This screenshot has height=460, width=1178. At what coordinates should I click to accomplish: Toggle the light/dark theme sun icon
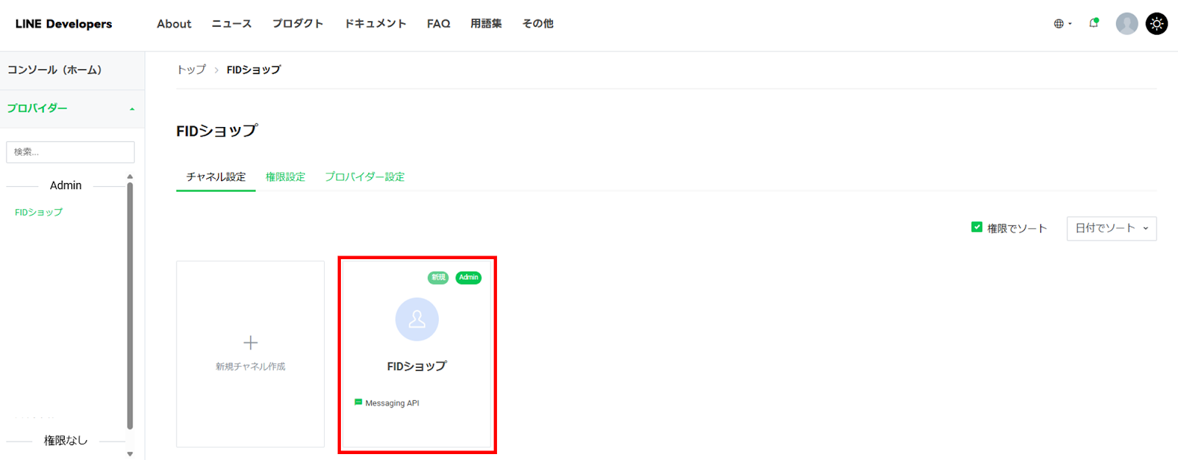[x=1157, y=24]
